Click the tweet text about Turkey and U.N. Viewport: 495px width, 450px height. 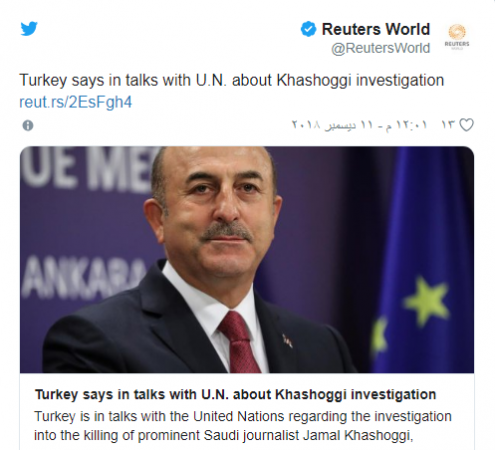(x=232, y=80)
